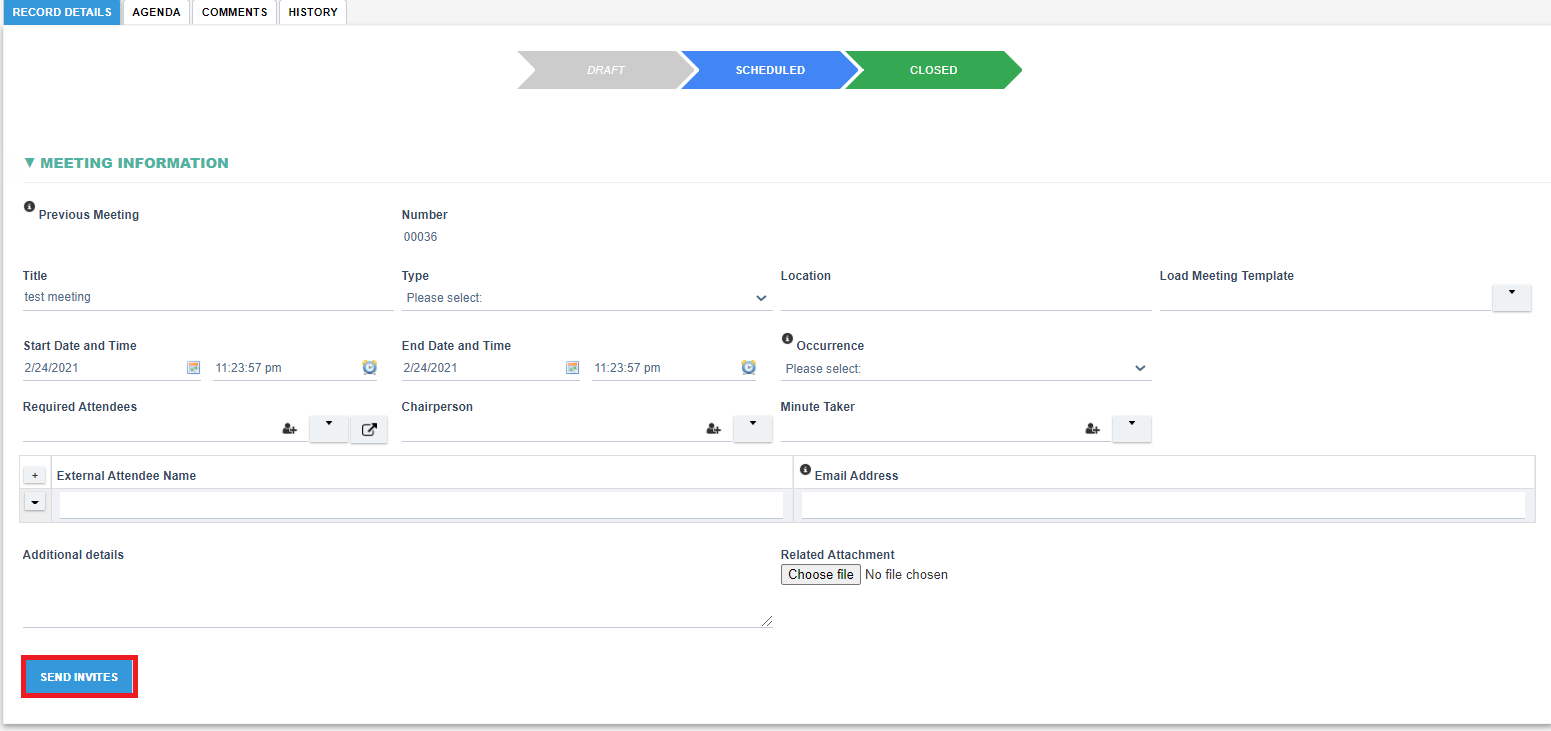Click the Location input field
Viewport: 1551px width, 731px height.
tap(965, 298)
